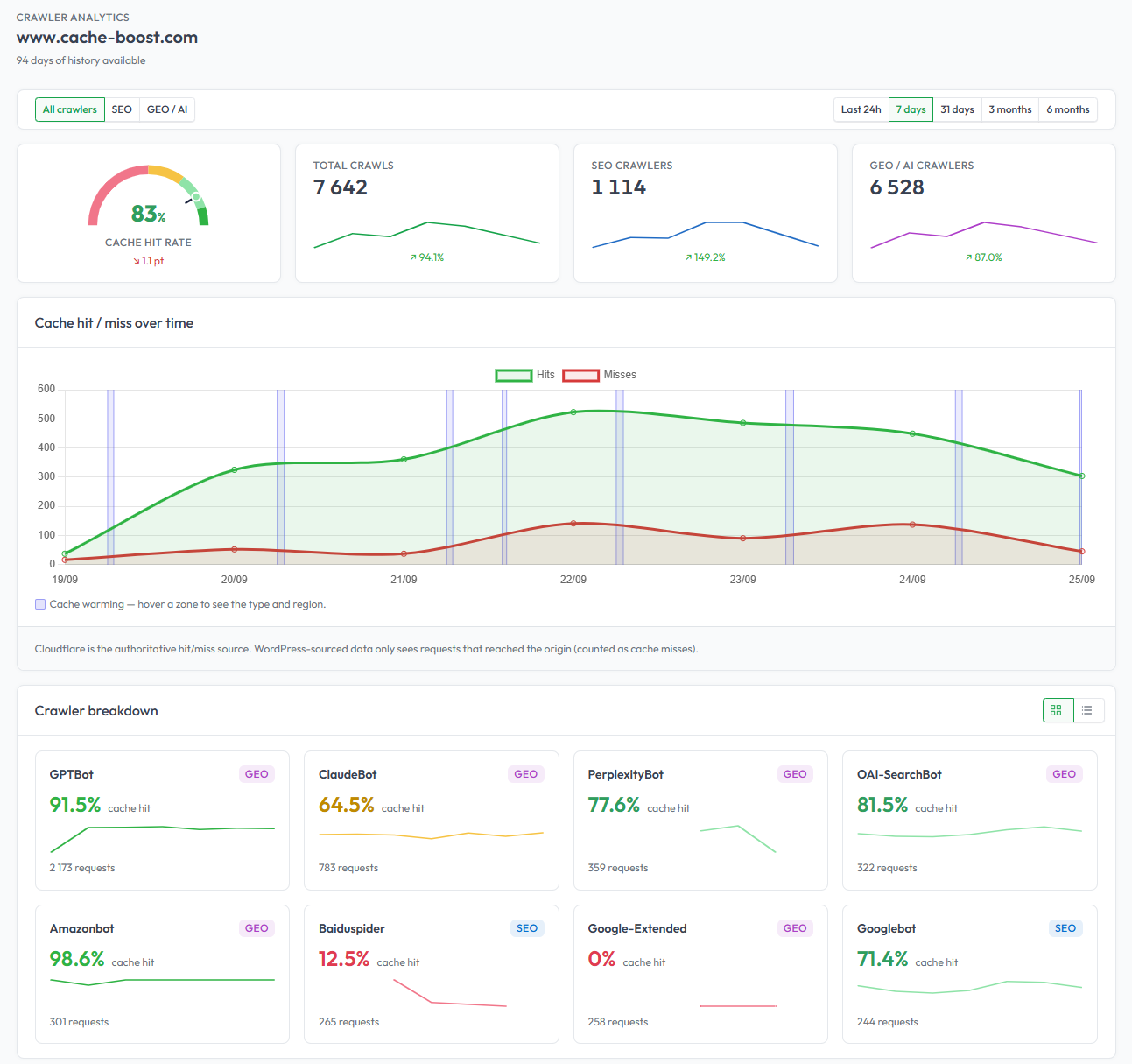1132x1064 pixels.
Task: Click the SEO badge on Googlebot card
Action: point(1065,928)
